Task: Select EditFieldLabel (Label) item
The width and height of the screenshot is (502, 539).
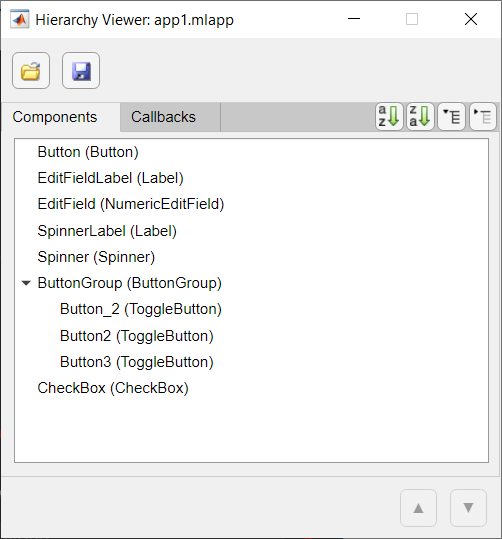Action: [x=110, y=178]
